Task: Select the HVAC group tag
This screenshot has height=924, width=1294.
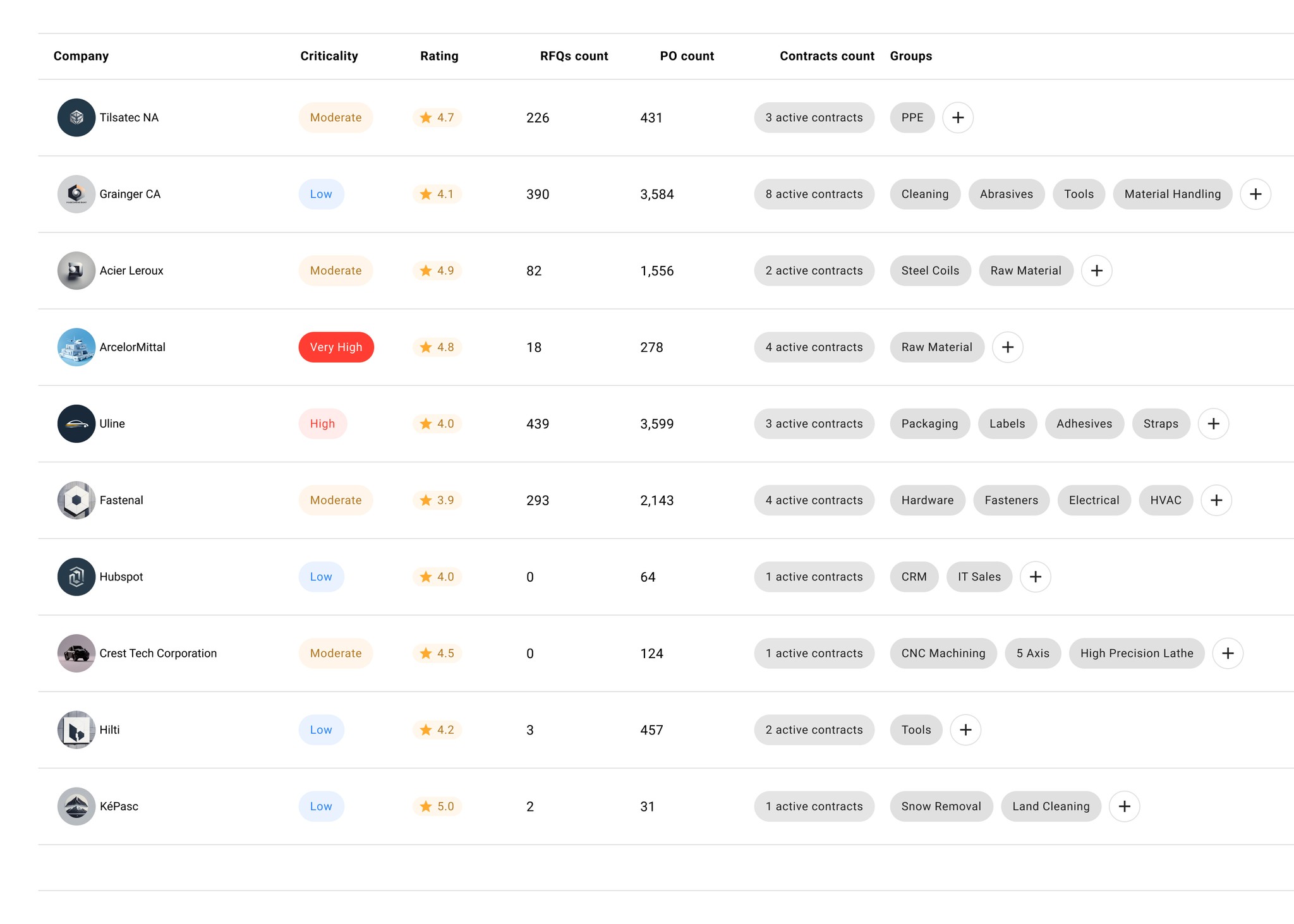Action: (1166, 500)
